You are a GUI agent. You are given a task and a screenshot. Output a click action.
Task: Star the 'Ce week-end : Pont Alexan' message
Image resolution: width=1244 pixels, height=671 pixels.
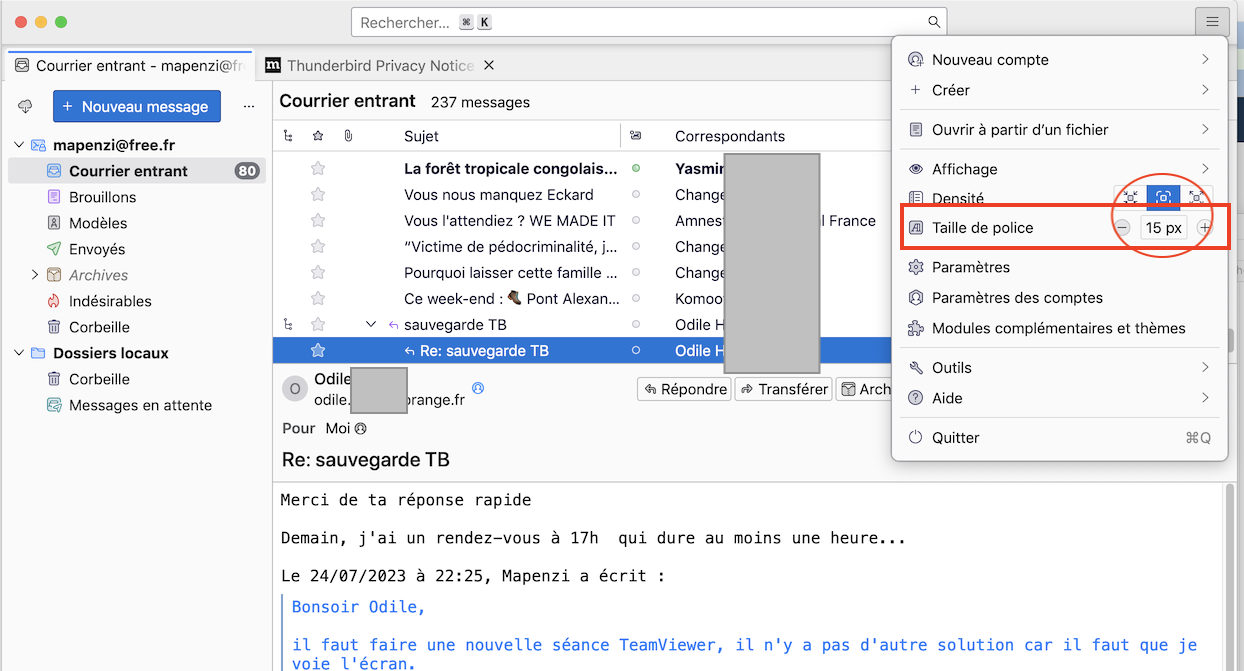click(x=318, y=299)
